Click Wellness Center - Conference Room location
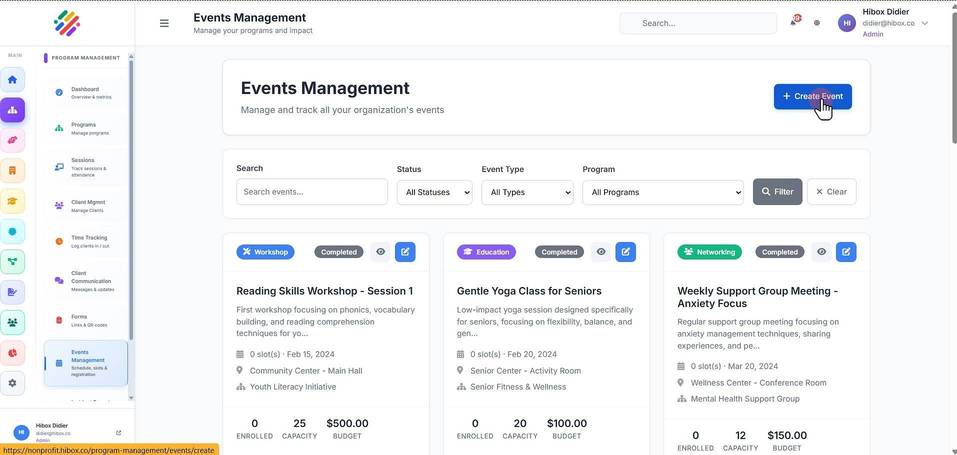 click(x=759, y=383)
